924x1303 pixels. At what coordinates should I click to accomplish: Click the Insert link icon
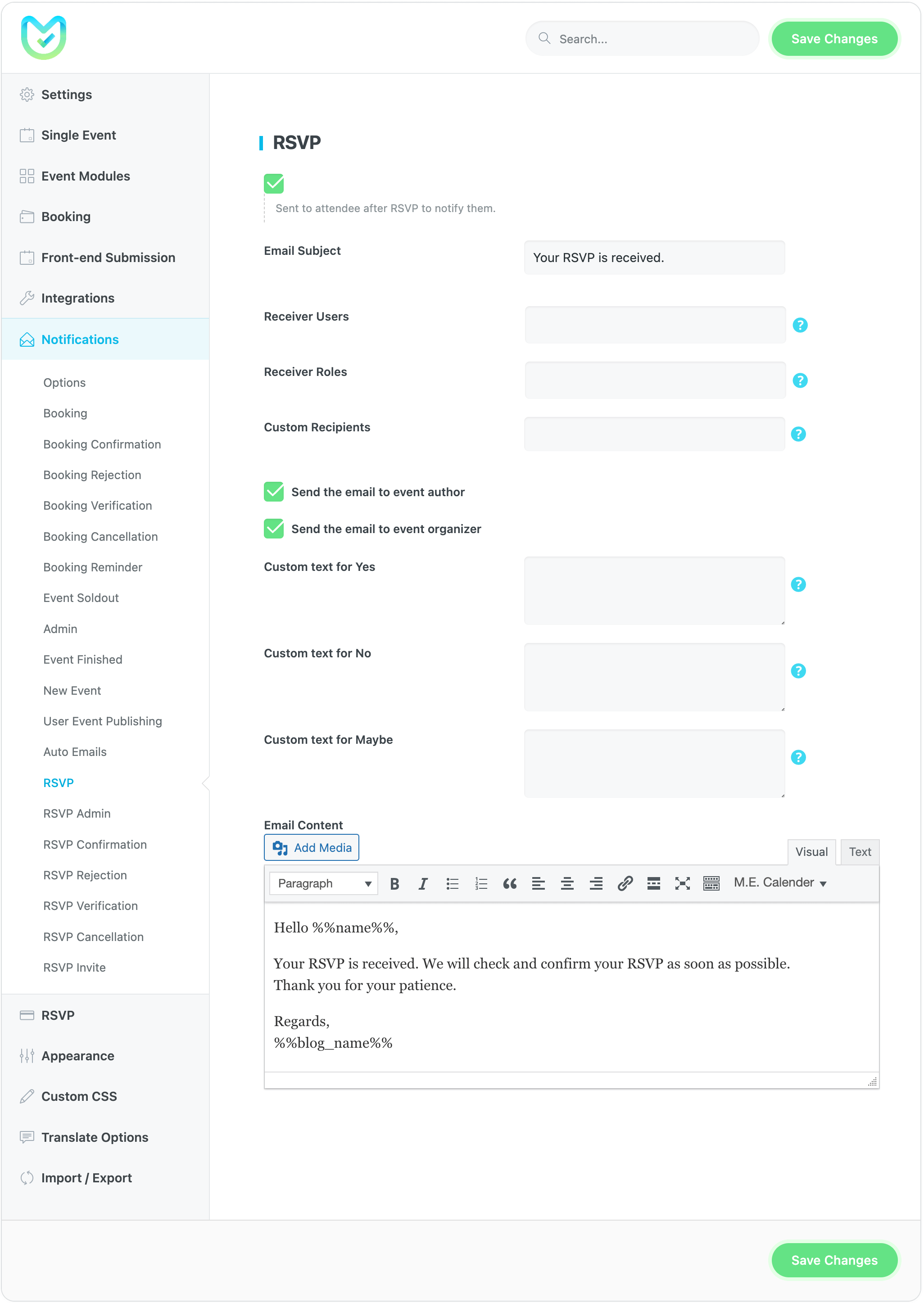(625, 883)
